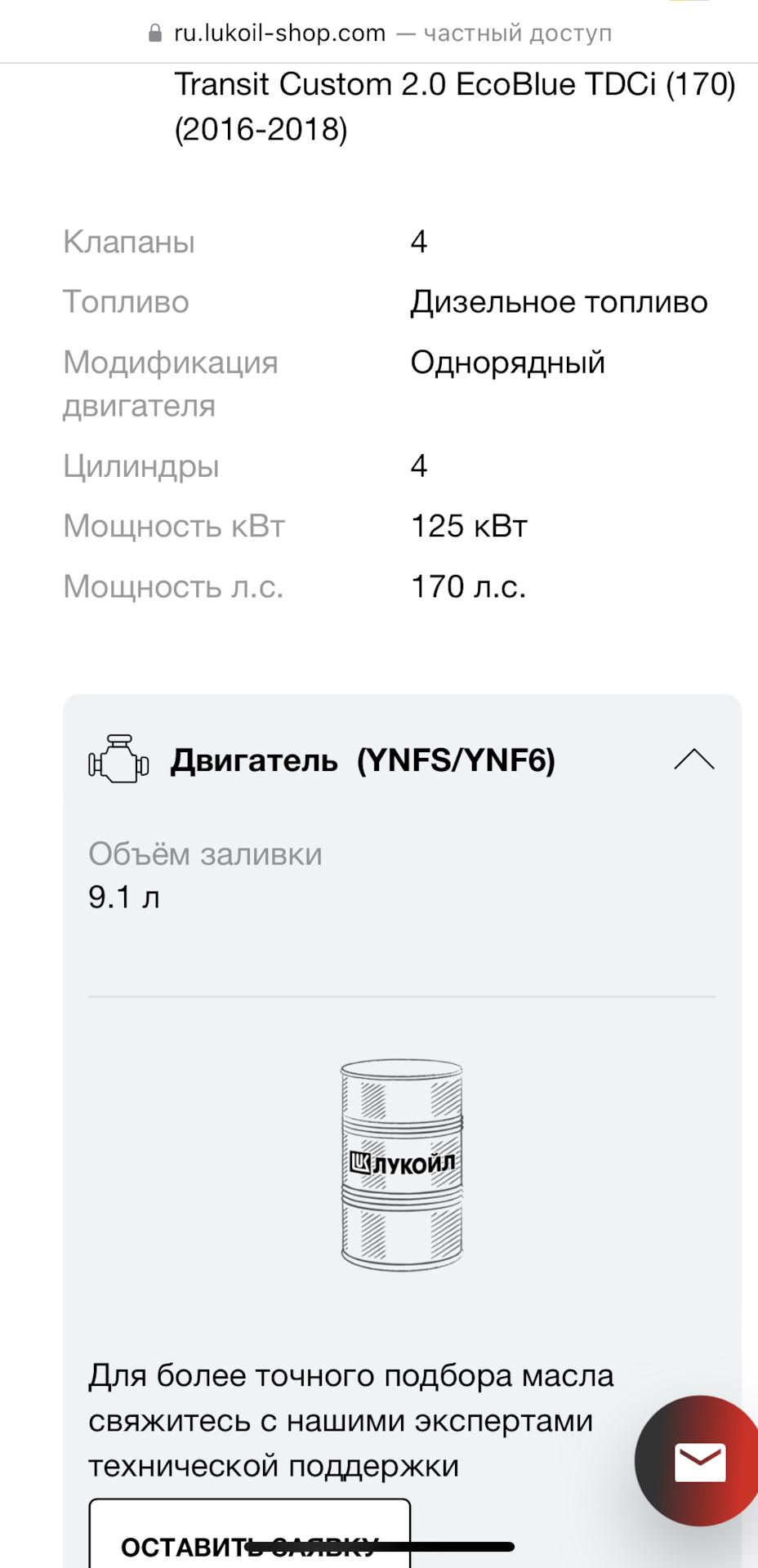Click the Двигатель (YNFS/YNF6) heading text
This screenshot has width=758, height=1568.
[x=363, y=760]
